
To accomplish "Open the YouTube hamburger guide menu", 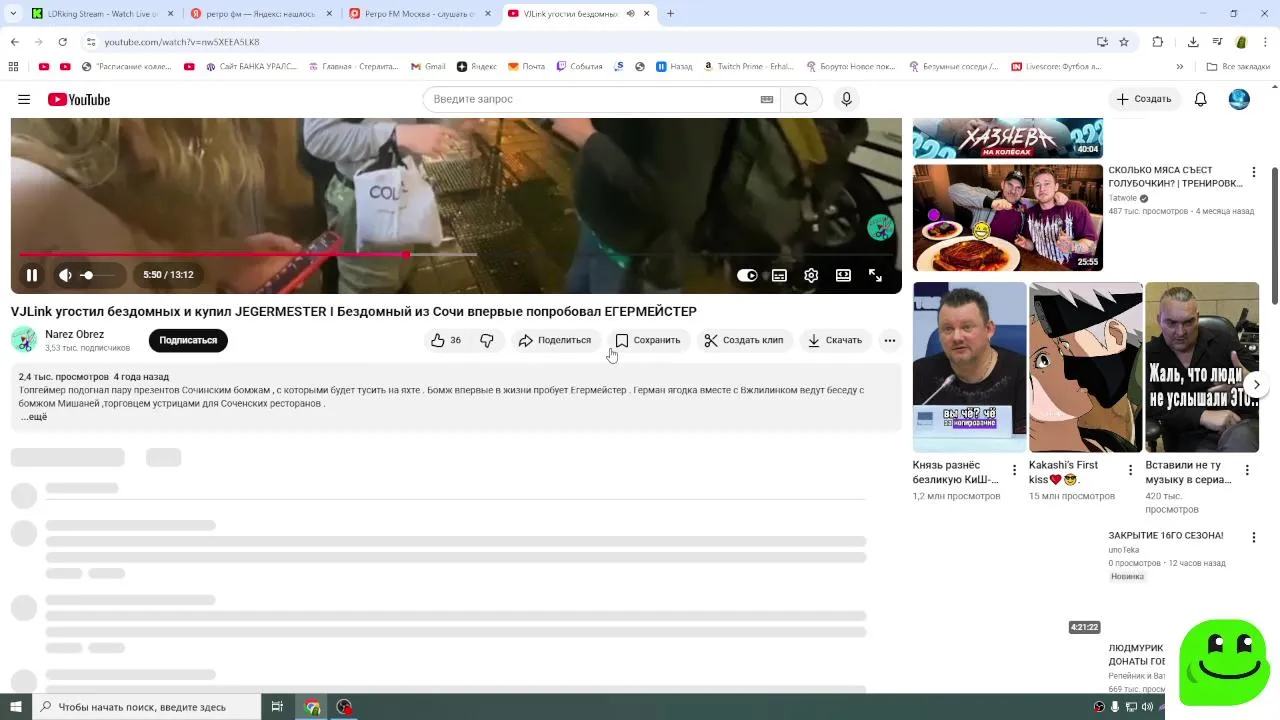I will [24, 99].
